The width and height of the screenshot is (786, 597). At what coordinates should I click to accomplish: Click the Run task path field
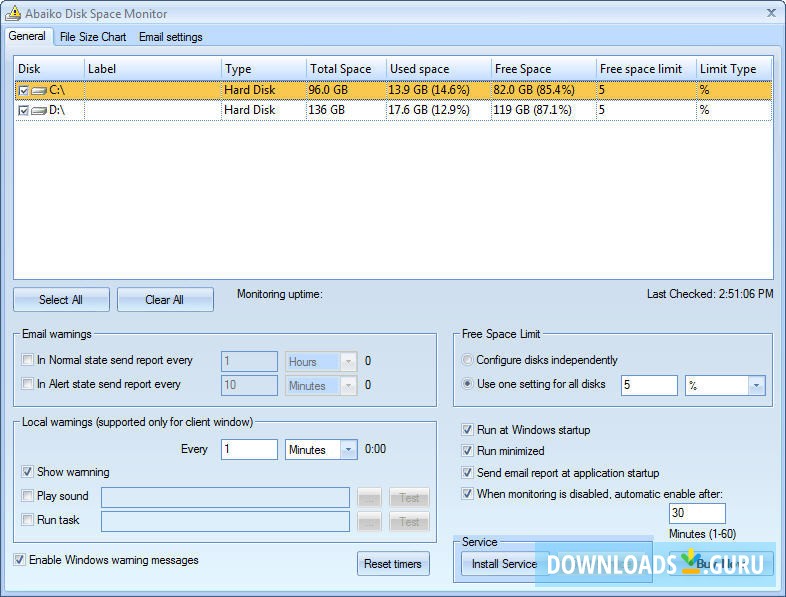click(x=226, y=522)
